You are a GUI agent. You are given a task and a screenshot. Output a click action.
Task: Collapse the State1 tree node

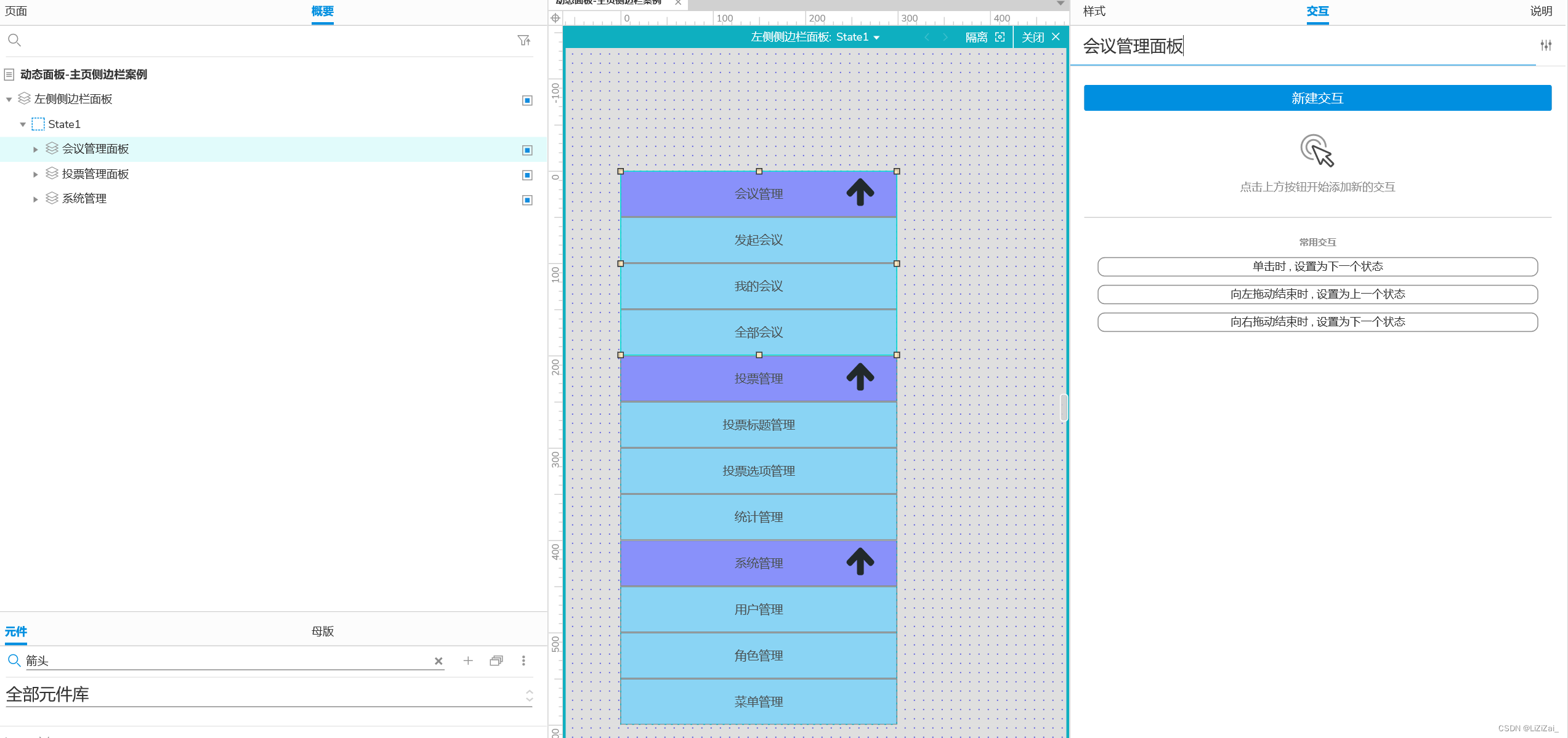tap(23, 124)
